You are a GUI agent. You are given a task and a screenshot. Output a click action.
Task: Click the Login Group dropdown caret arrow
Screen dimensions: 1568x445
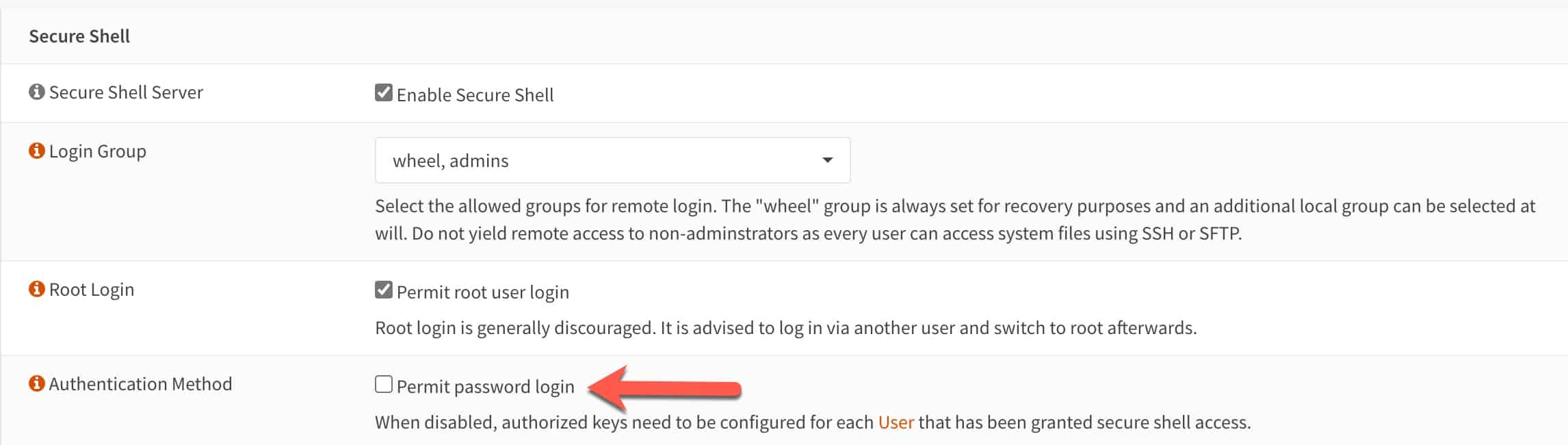coord(827,160)
